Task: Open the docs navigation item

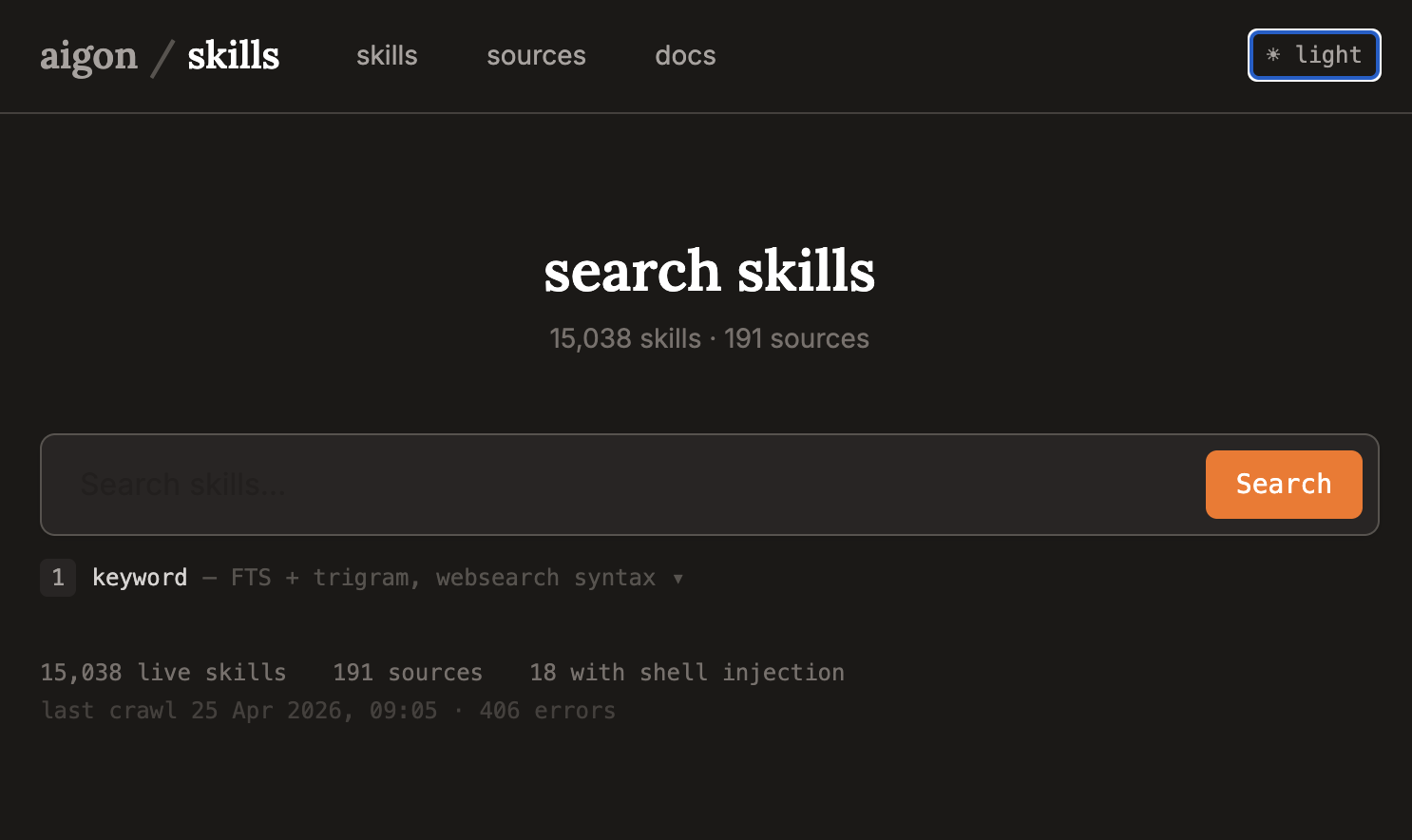Action: [x=685, y=56]
